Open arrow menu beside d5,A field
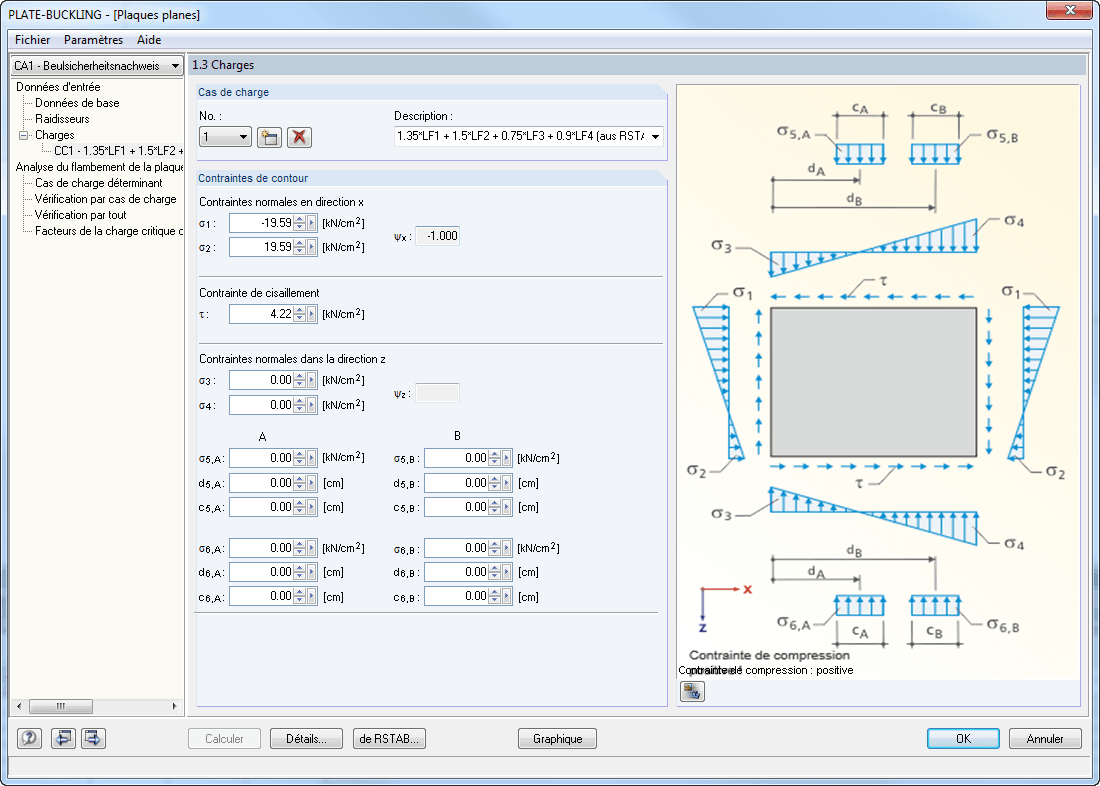This screenshot has width=1100, height=786. [x=312, y=483]
